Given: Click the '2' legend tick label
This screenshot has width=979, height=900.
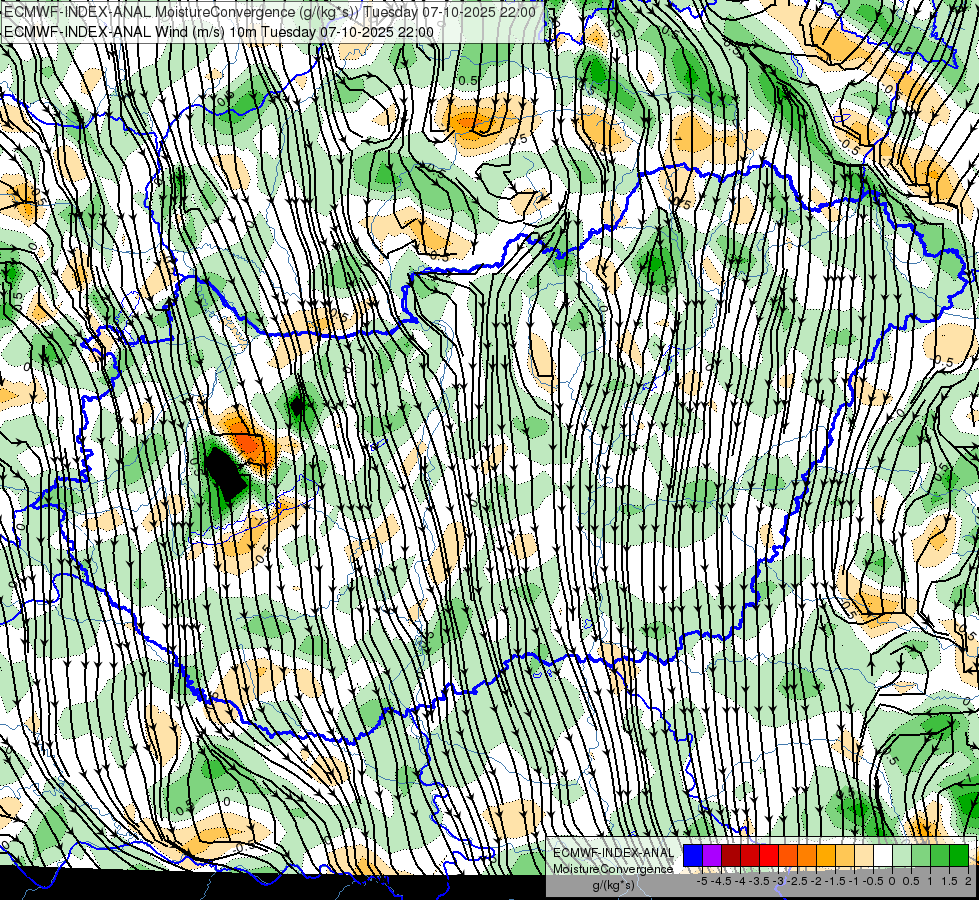Looking at the screenshot, I should 968,881.
